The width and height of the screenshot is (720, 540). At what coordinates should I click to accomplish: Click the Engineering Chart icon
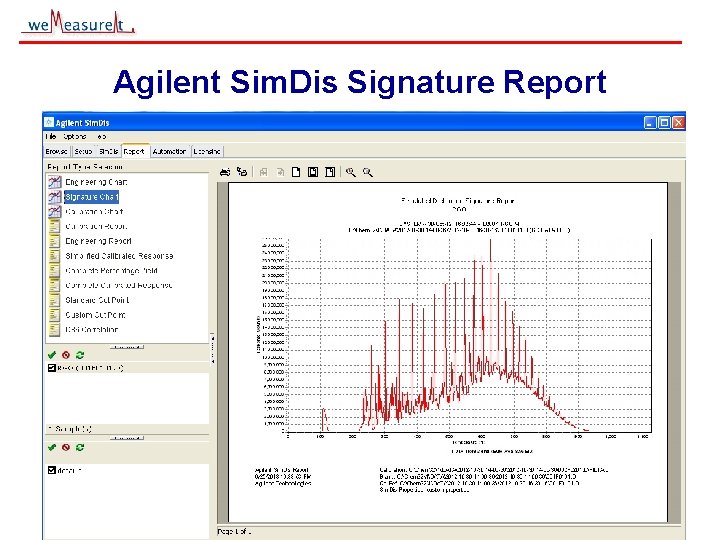[x=55, y=182]
